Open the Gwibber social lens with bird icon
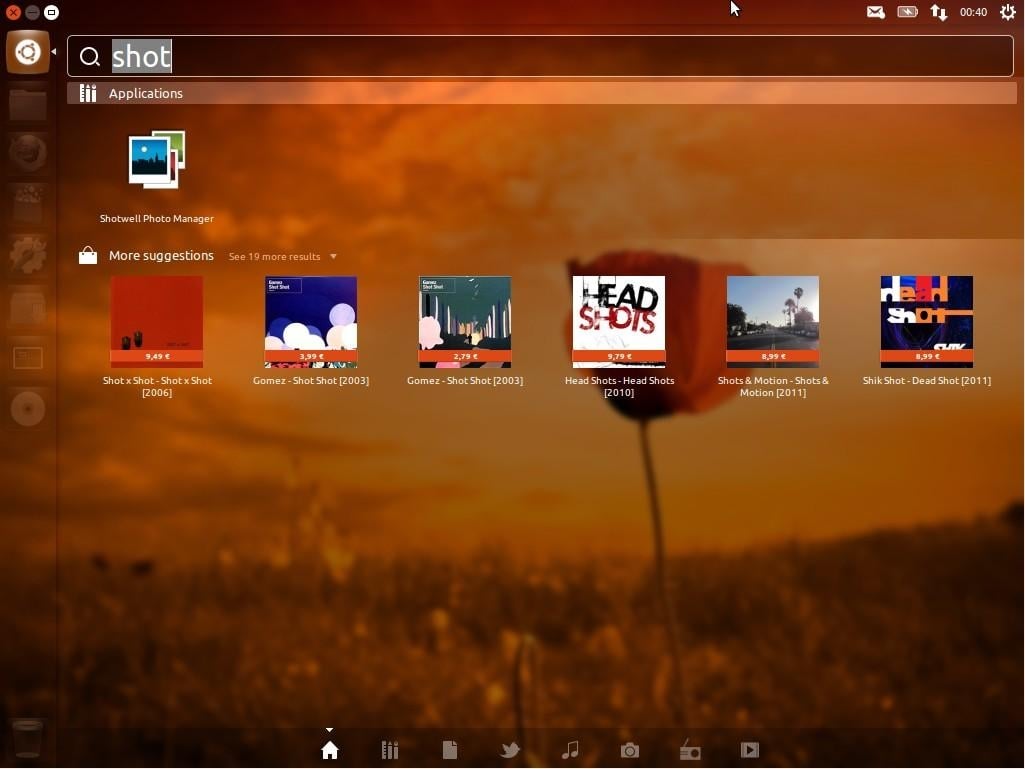This screenshot has height=769, width=1025. (510, 750)
